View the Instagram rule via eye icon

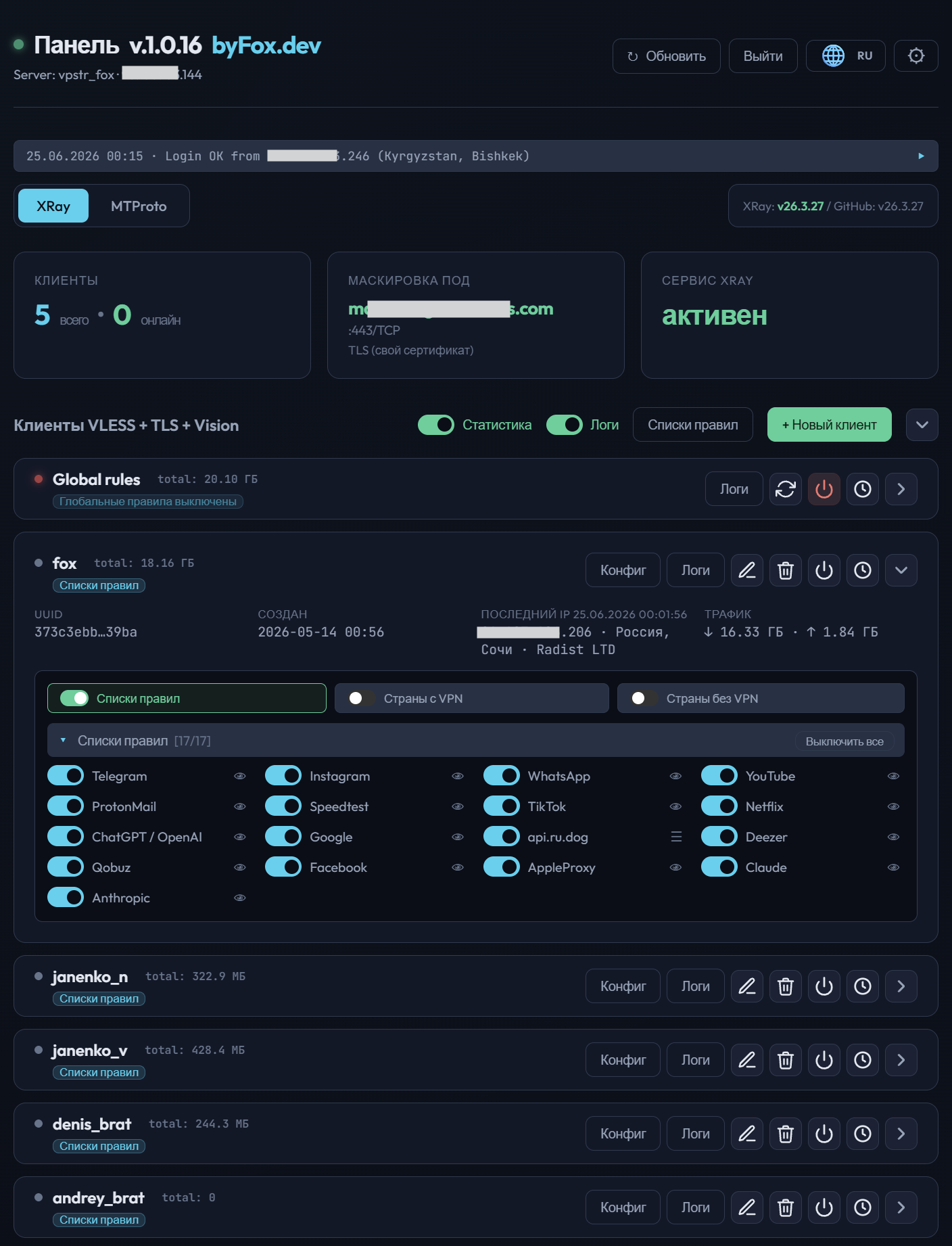coord(458,776)
